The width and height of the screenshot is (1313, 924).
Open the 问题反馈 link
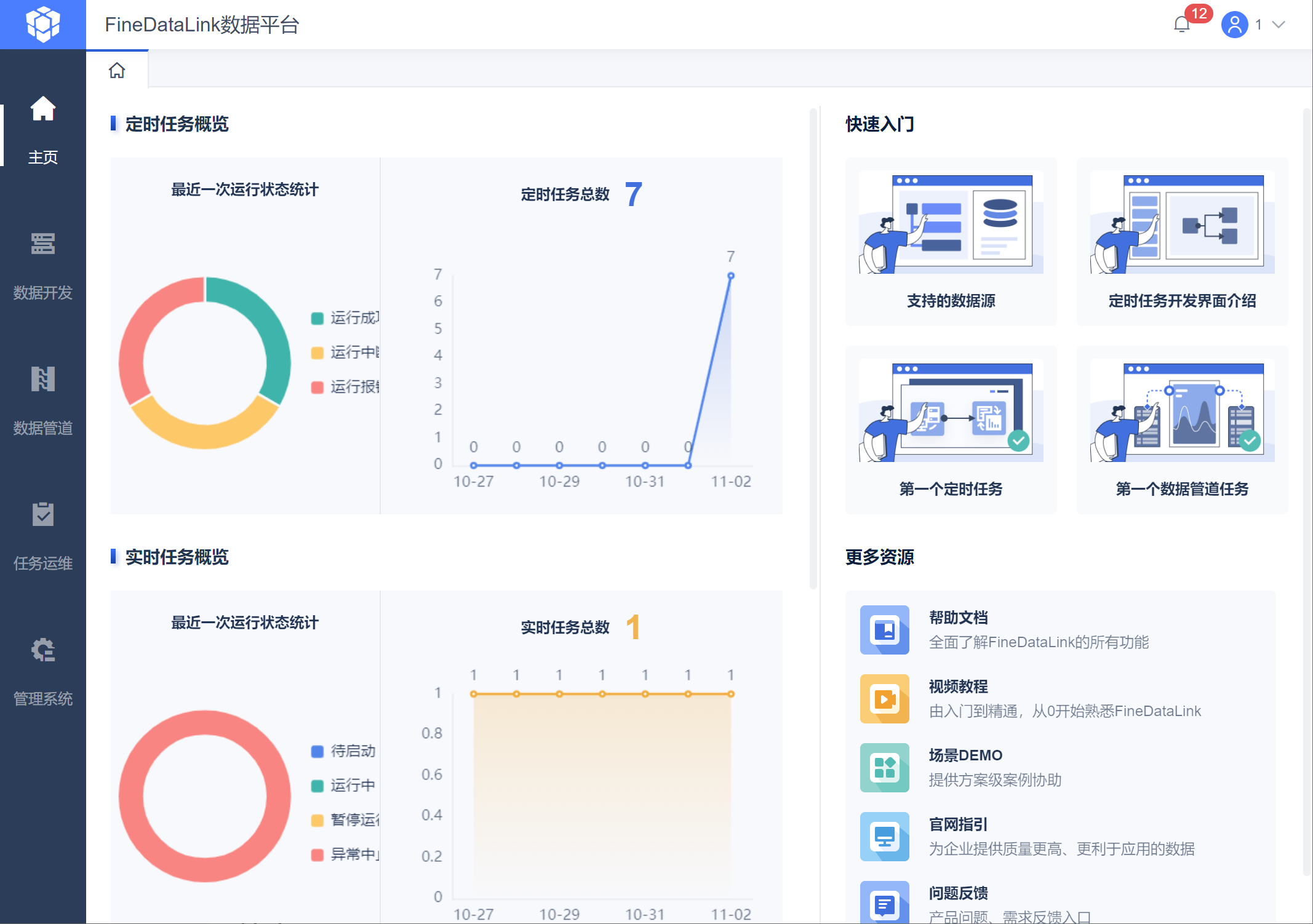958,893
